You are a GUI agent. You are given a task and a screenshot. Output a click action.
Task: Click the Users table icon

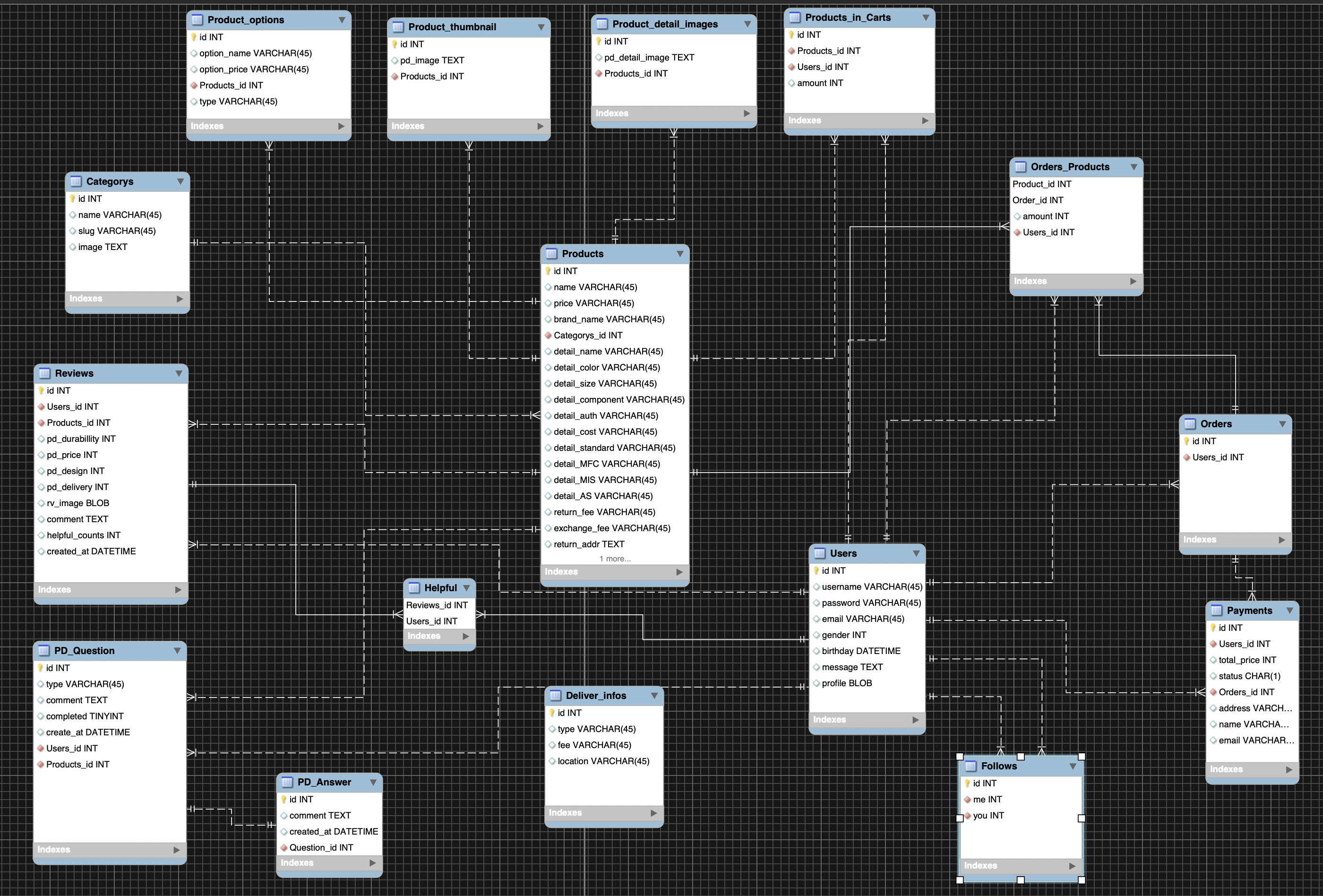[x=820, y=553]
